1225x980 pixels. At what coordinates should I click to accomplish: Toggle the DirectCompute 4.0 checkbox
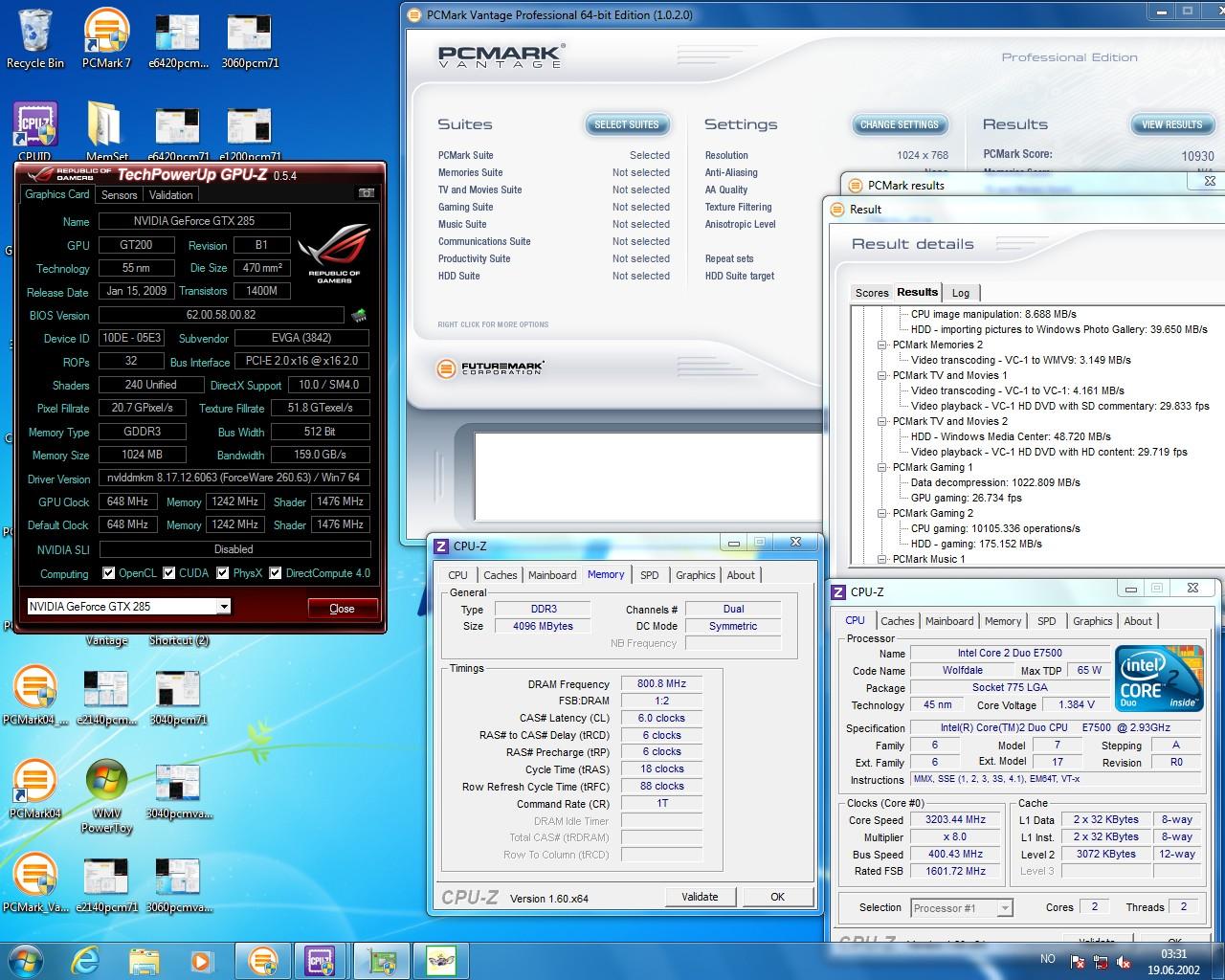tap(275, 573)
